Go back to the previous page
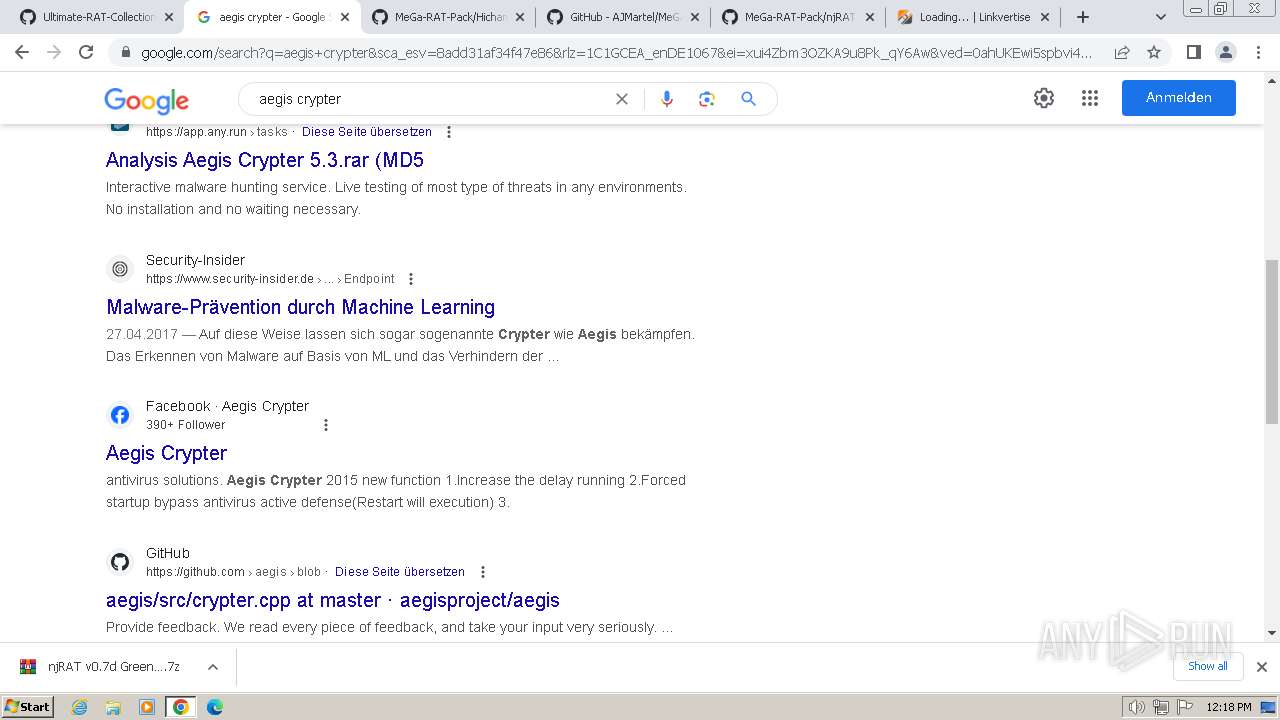Screen dimensions: 1280x720 pyautogui.click(x=22, y=52)
